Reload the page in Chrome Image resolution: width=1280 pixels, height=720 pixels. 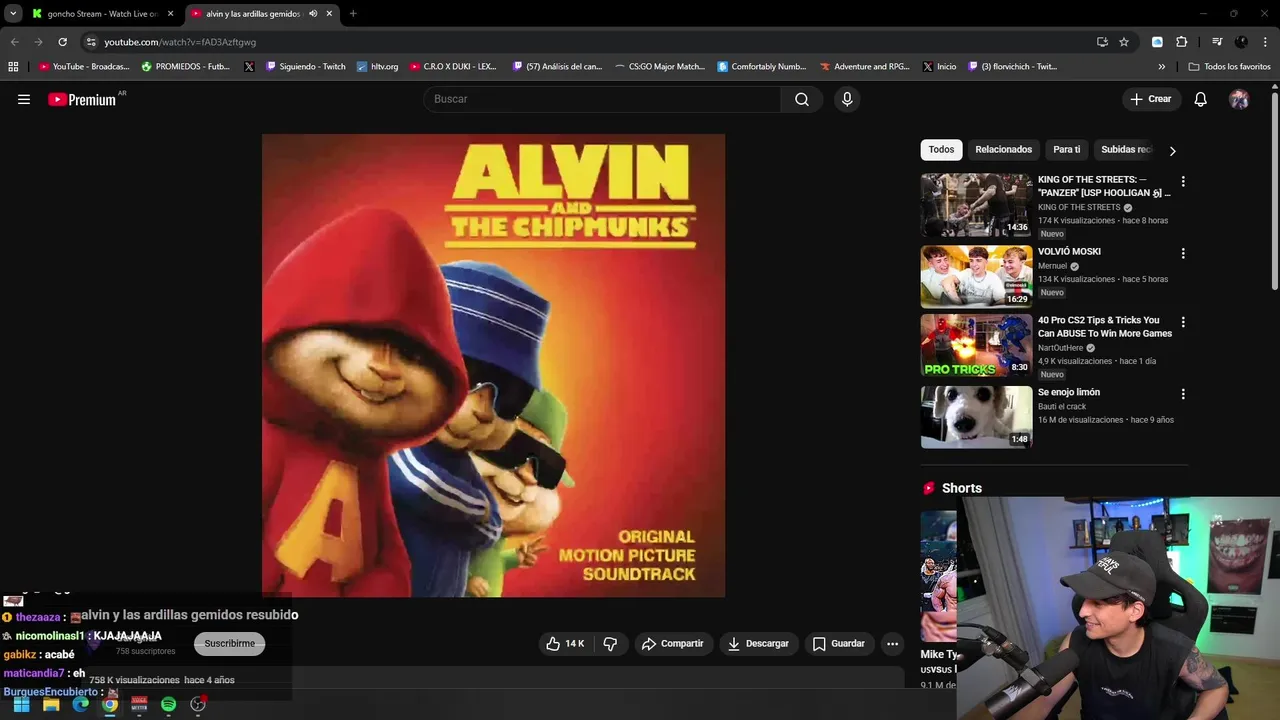tap(62, 42)
